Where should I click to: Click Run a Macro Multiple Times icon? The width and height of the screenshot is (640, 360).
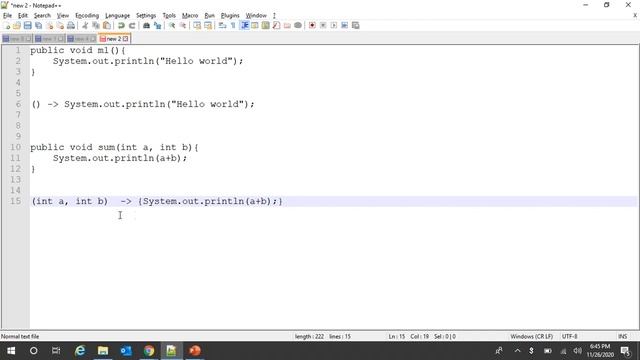344,26
